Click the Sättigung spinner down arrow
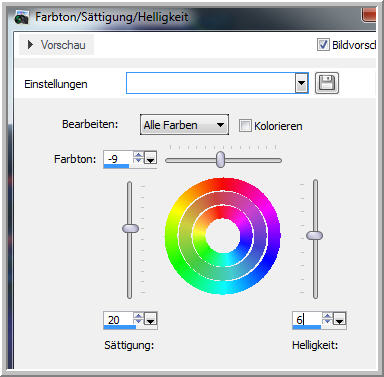The width and height of the screenshot is (384, 377). 138,322
